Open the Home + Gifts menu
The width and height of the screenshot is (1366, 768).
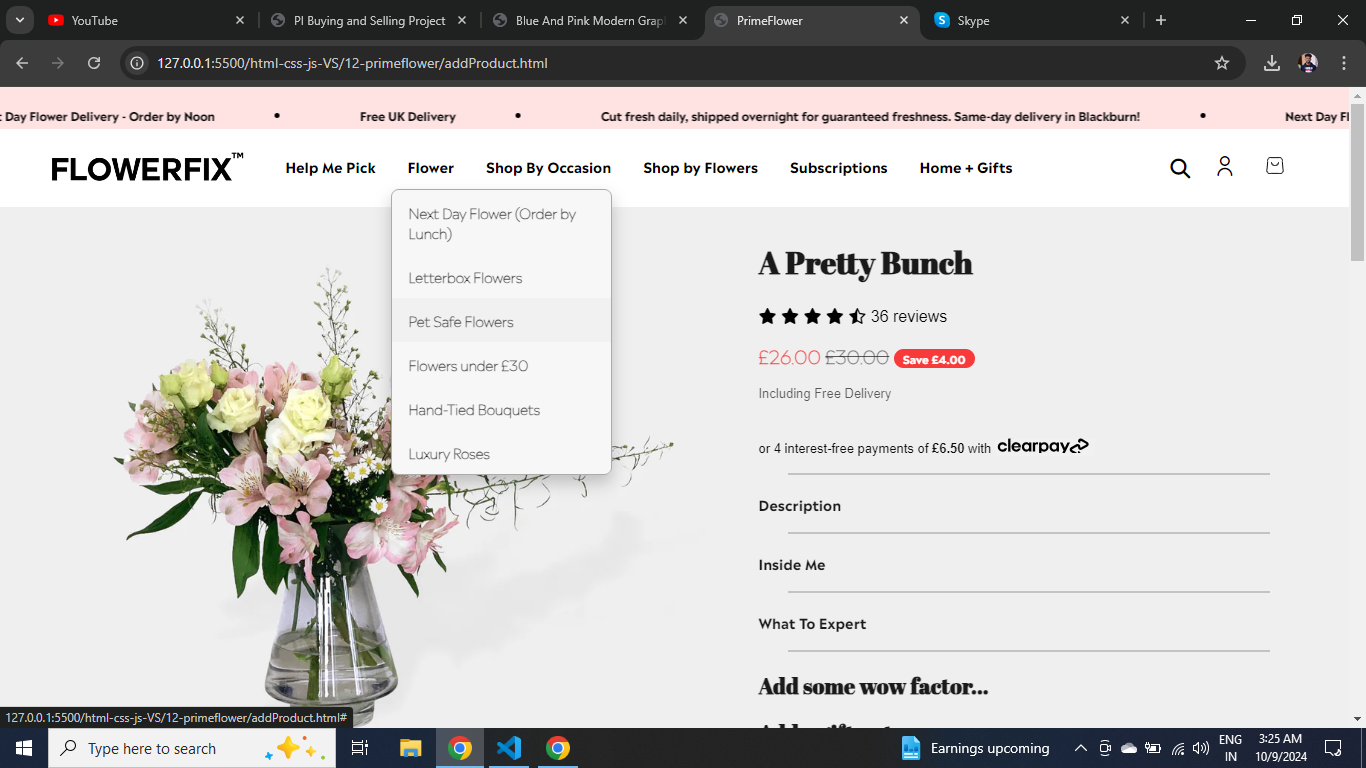(x=966, y=168)
